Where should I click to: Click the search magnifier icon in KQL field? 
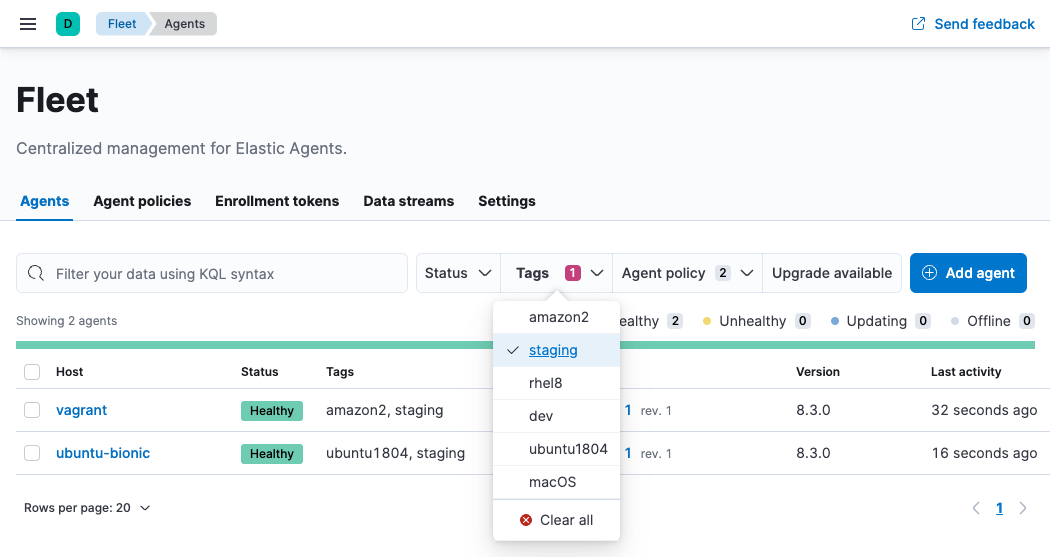(36, 273)
